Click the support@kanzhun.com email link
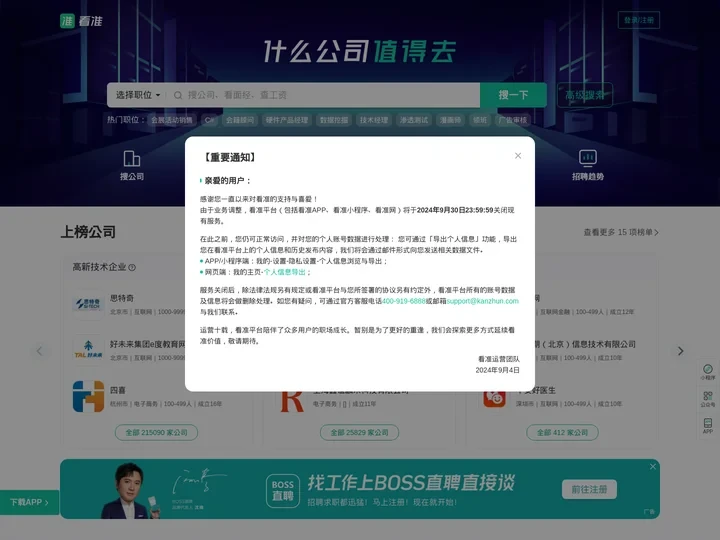720x540 pixels. (x=483, y=301)
